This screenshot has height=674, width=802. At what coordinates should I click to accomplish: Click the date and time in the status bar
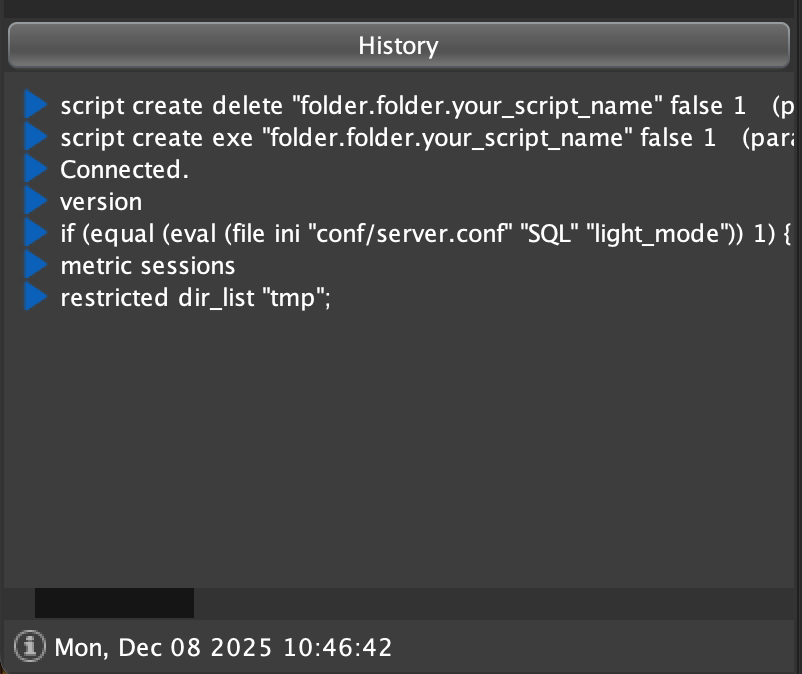(x=223, y=647)
